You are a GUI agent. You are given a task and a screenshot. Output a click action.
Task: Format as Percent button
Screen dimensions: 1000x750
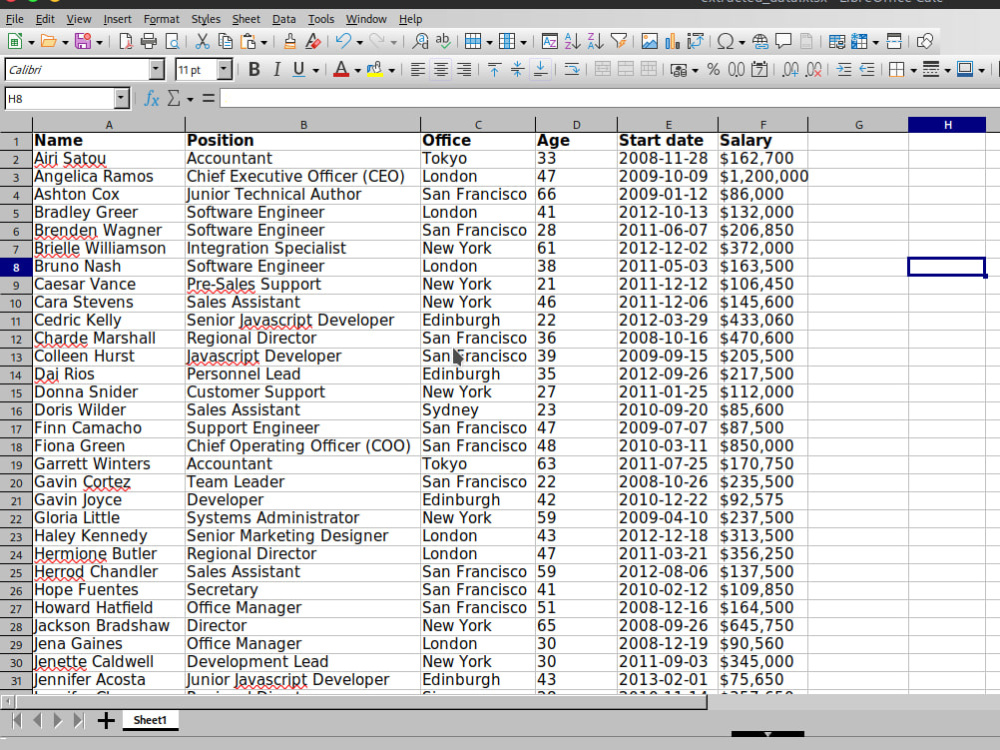click(713, 70)
